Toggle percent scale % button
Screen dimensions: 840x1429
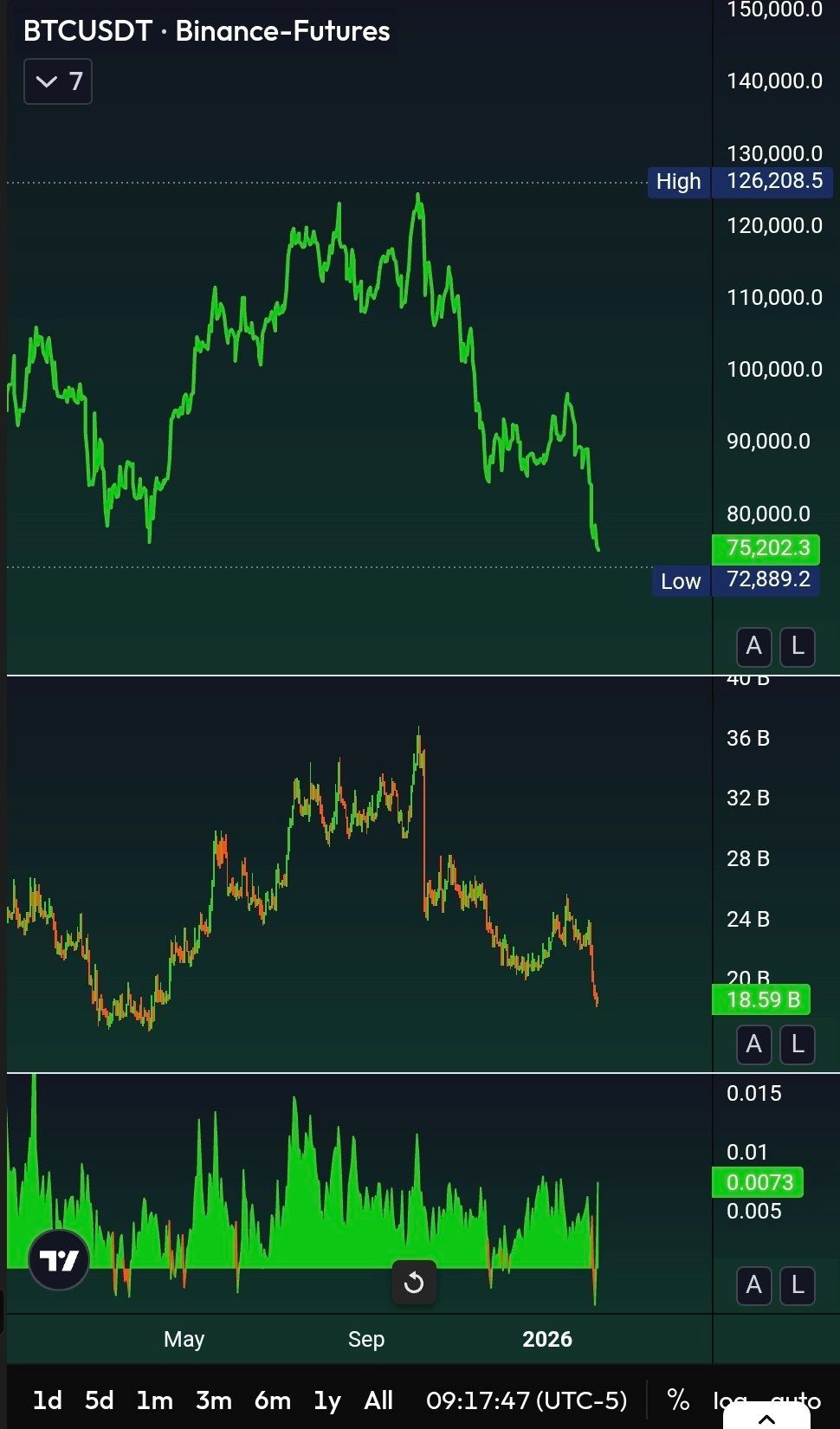678,1400
